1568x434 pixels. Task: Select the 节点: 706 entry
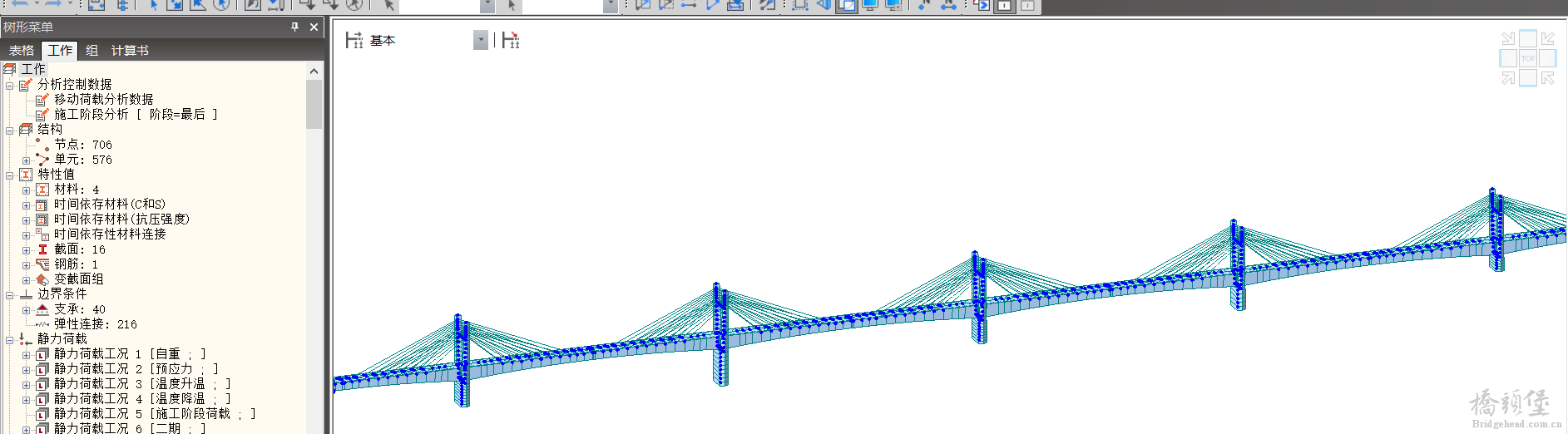(x=83, y=144)
